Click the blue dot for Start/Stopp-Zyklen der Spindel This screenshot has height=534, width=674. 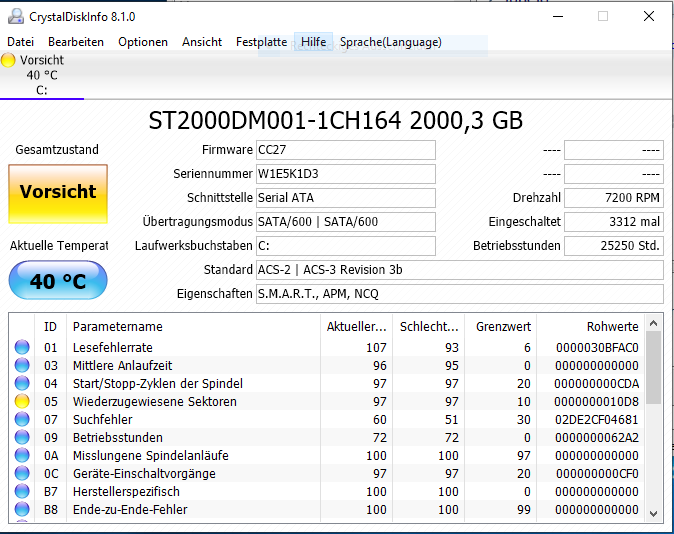(22, 383)
